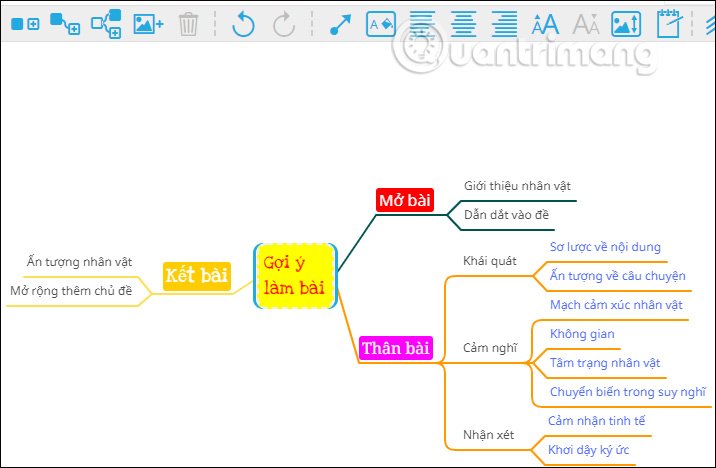Image resolution: width=716 pixels, height=468 pixels.
Task: Add a sibling topic with toolbar icon
Action: pyautogui.click(x=25, y=24)
